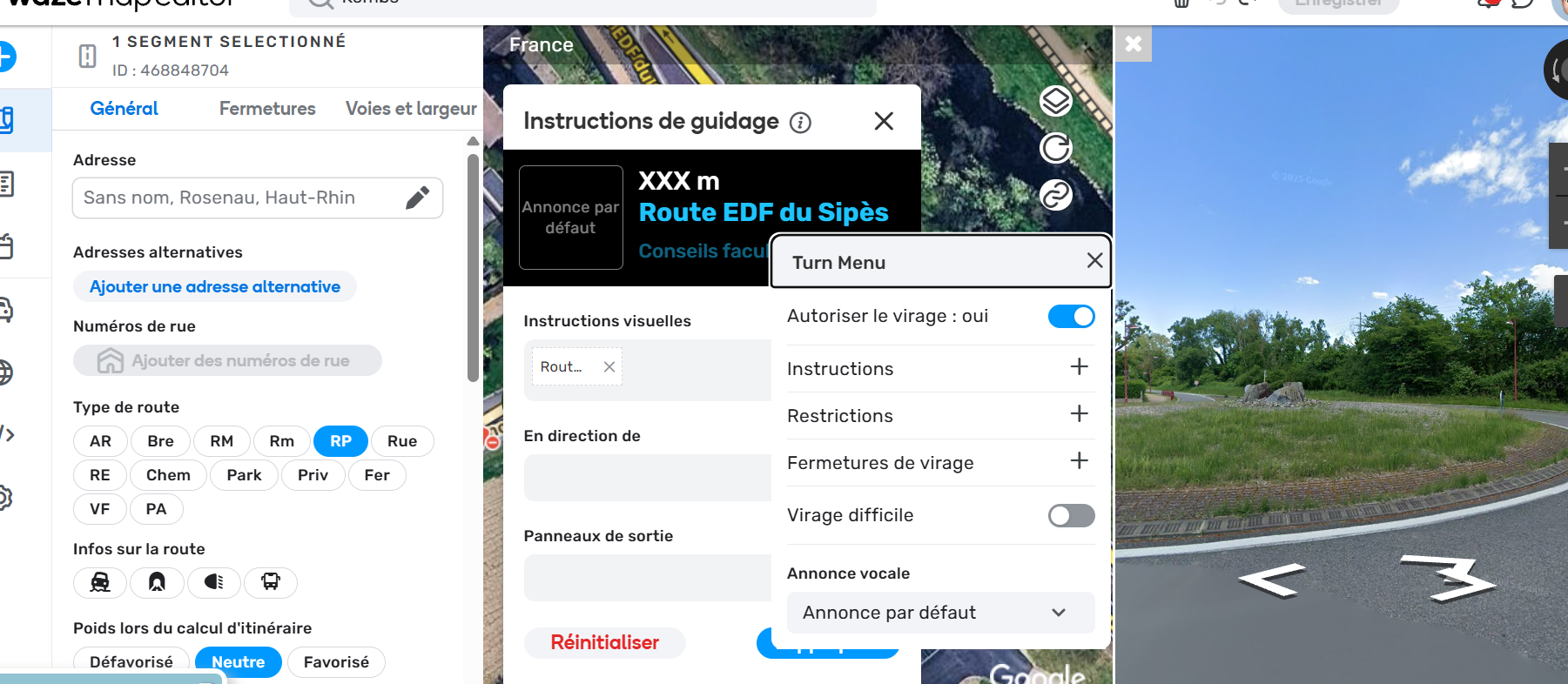The height and width of the screenshot is (684, 1568).
Task: Click the refresh map data icon
Action: click(x=1056, y=149)
